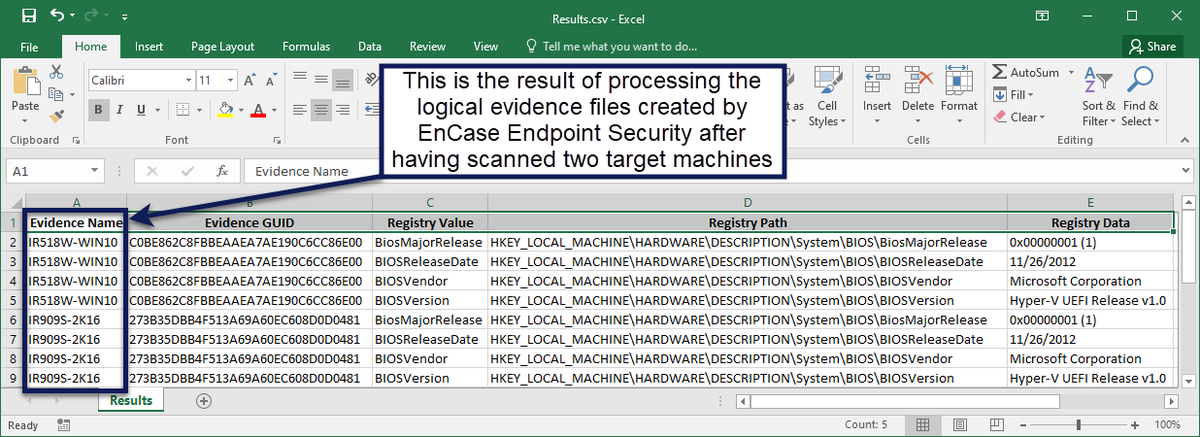Apply red font color
1200x437 pixels.
[x=258, y=109]
